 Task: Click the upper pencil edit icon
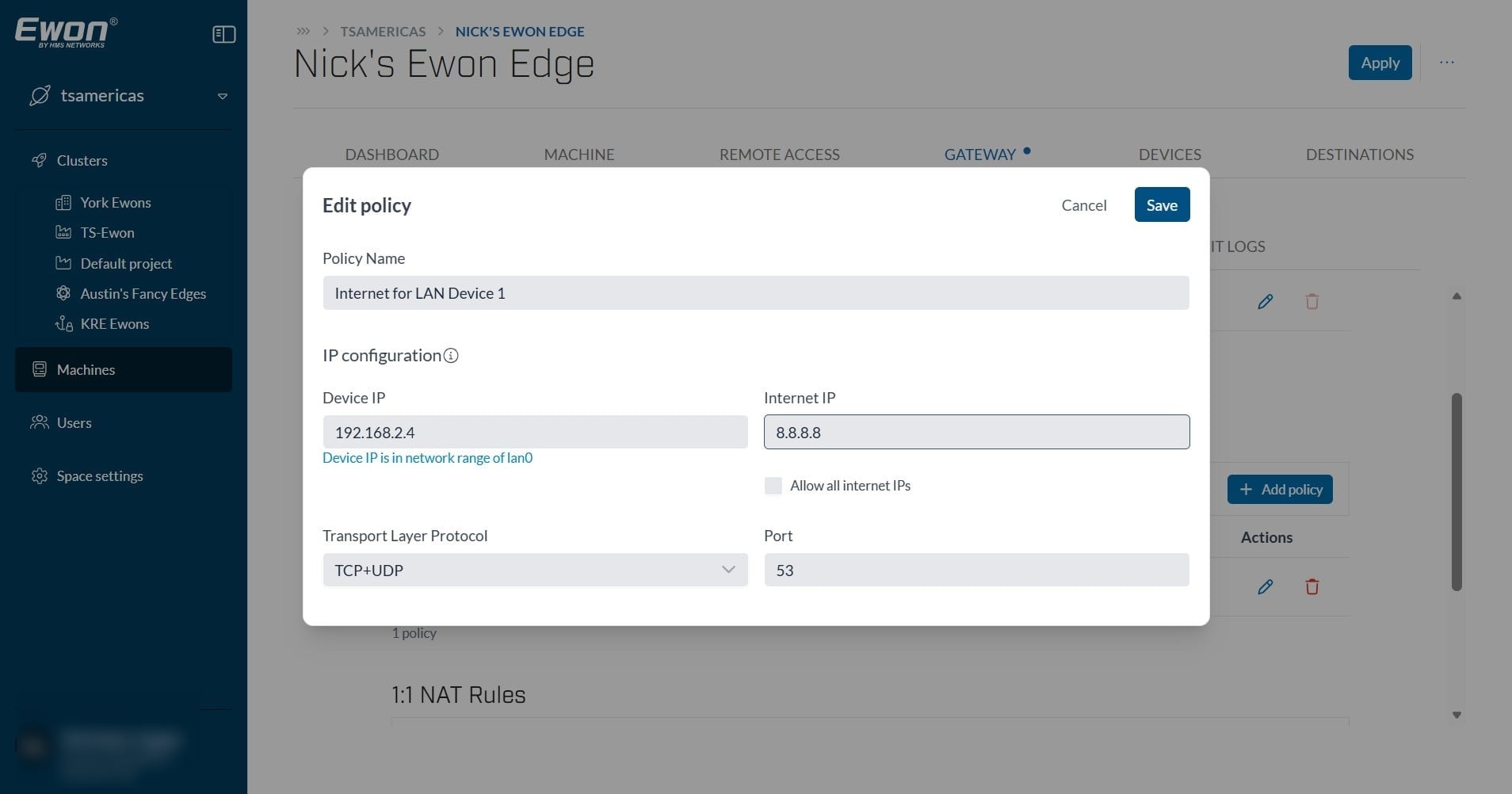(1266, 301)
